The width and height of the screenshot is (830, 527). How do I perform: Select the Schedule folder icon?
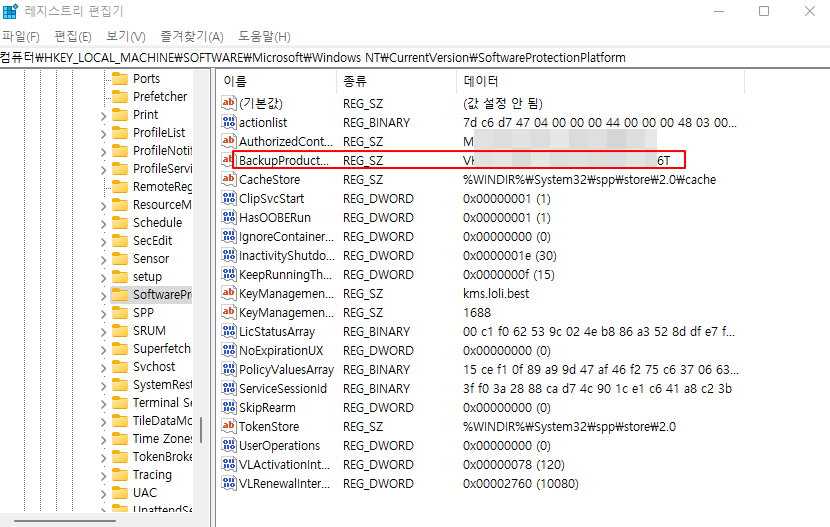pos(120,223)
